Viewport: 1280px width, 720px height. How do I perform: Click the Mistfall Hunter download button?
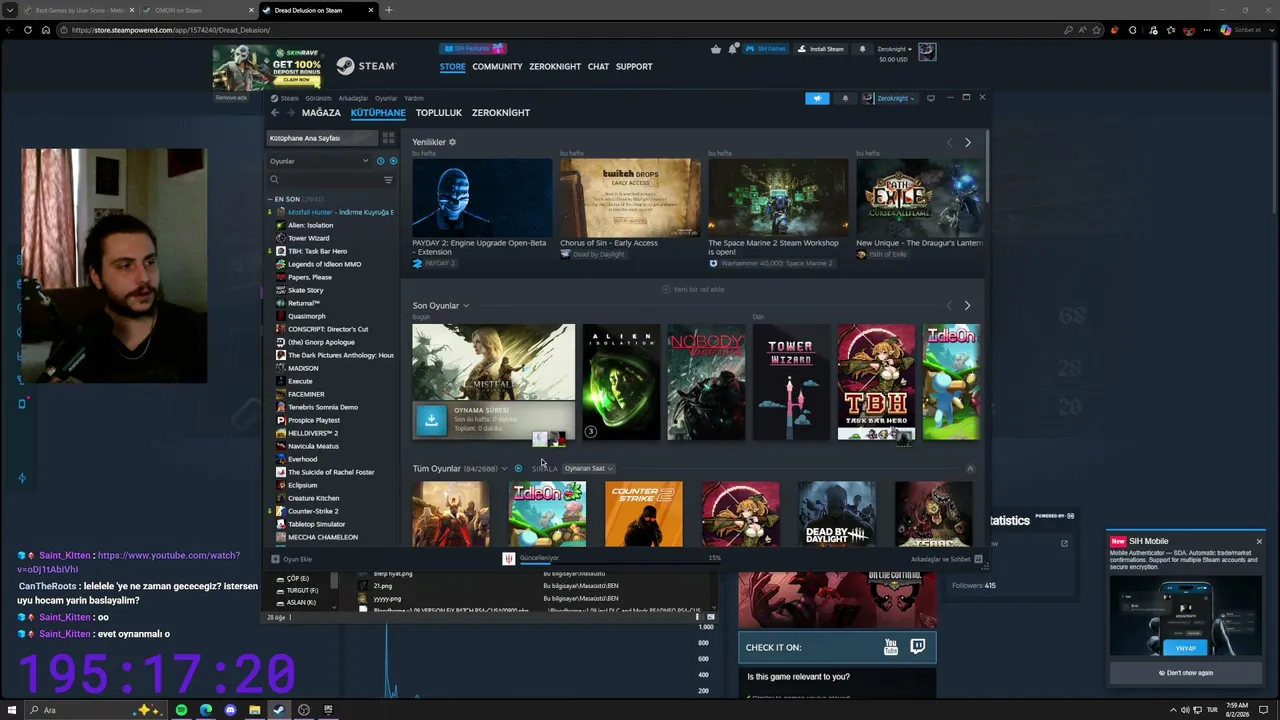tap(431, 420)
